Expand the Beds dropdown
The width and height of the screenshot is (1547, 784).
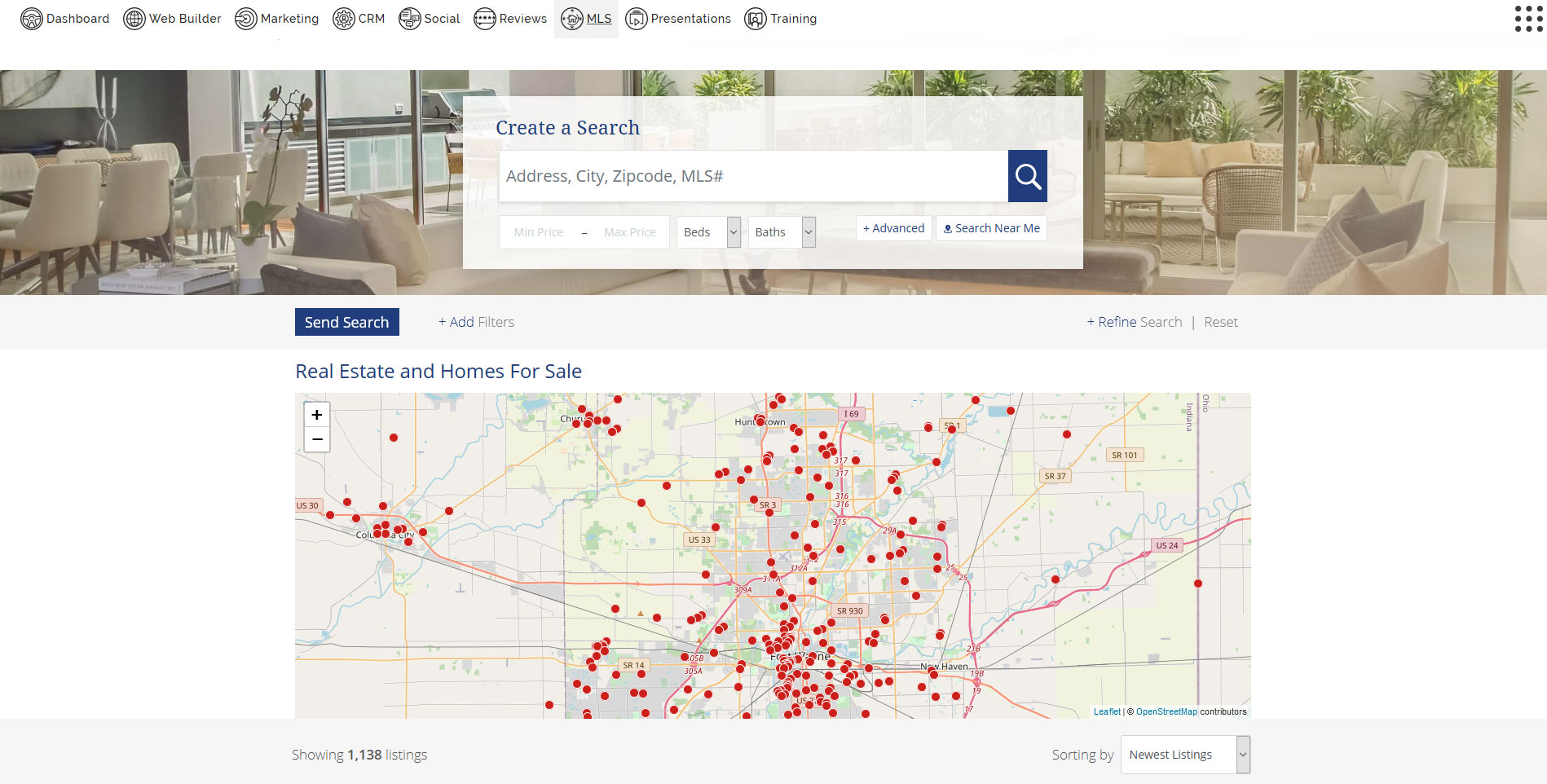(x=708, y=232)
